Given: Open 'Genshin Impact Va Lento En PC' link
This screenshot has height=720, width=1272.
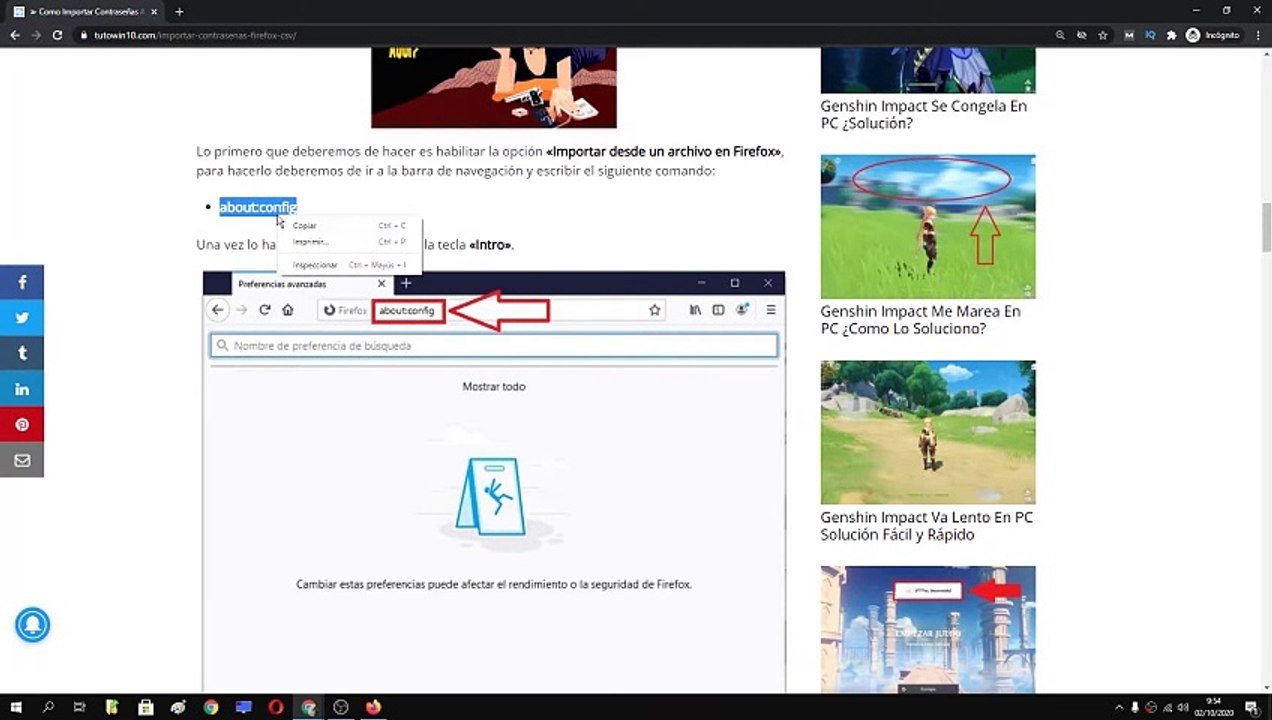Looking at the screenshot, I should 926,526.
